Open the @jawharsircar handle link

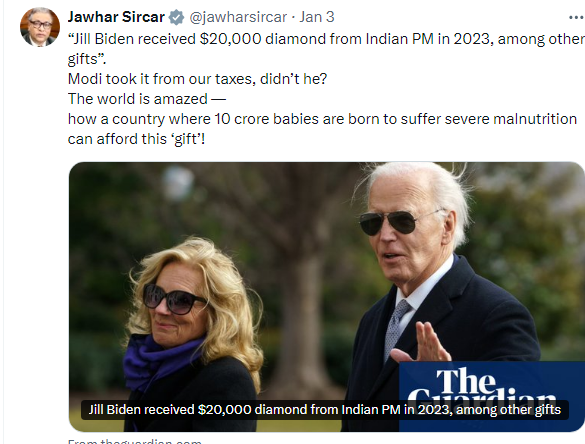[x=238, y=17]
